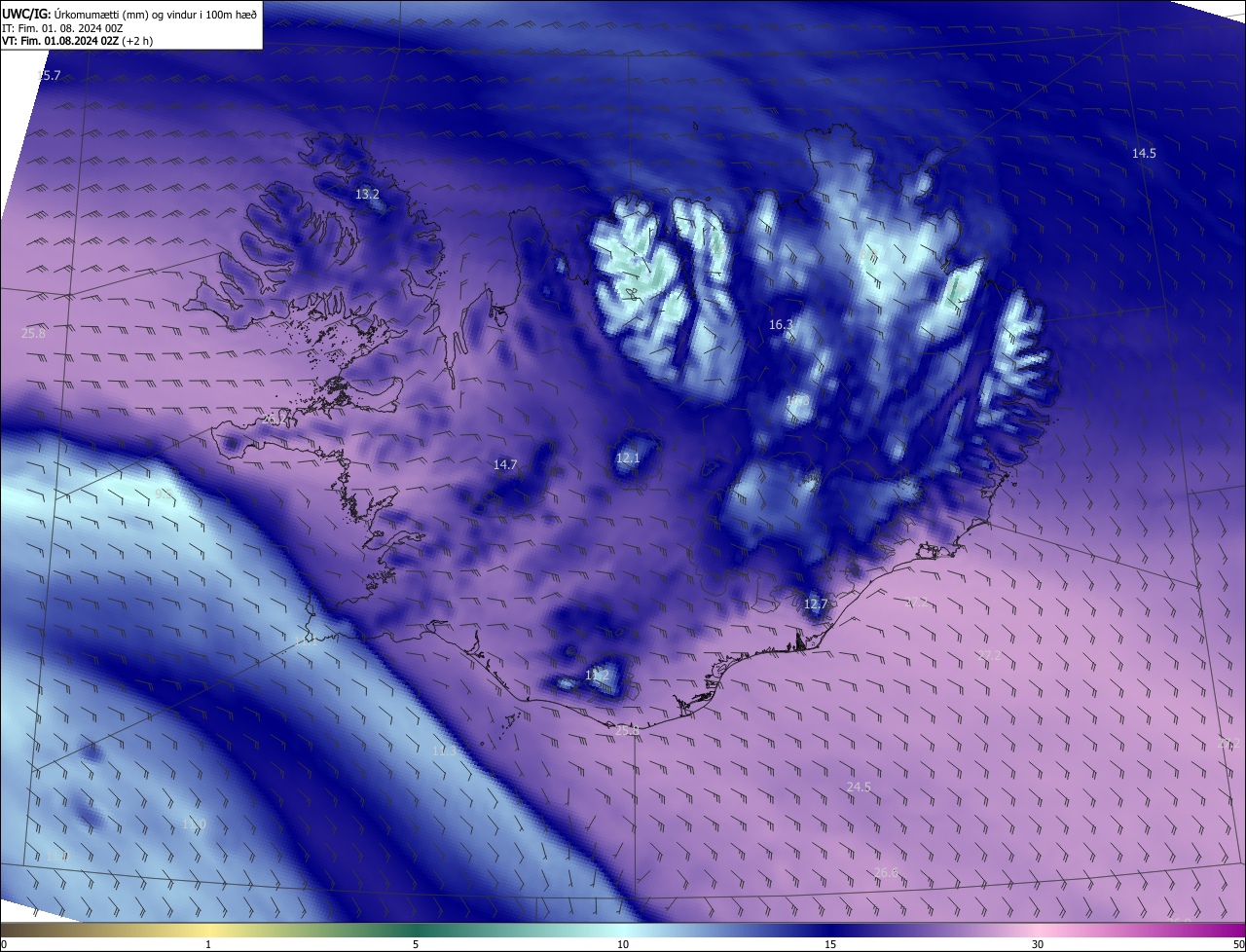Click the 26.6 value label
The image size is (1246, 952).
(x=886, y=873)
